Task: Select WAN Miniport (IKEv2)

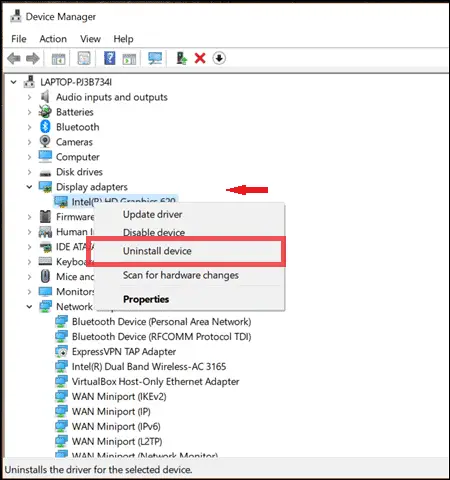Action: point(119,397)
